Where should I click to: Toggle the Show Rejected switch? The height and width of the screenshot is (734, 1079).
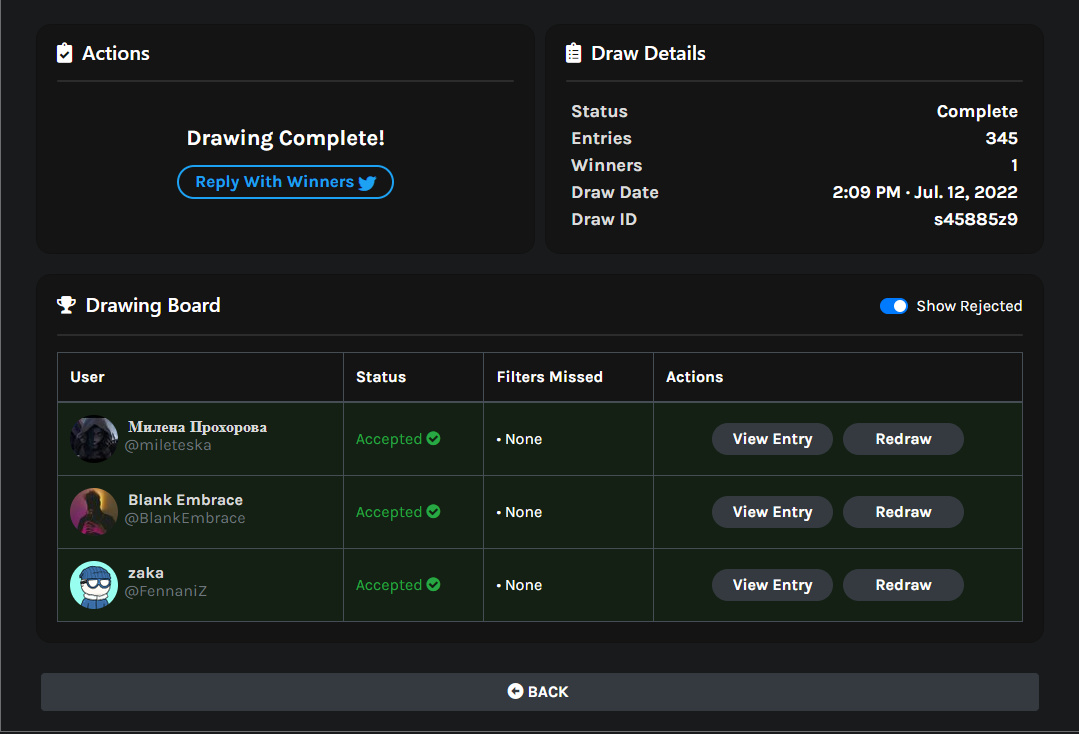(893, 306)
